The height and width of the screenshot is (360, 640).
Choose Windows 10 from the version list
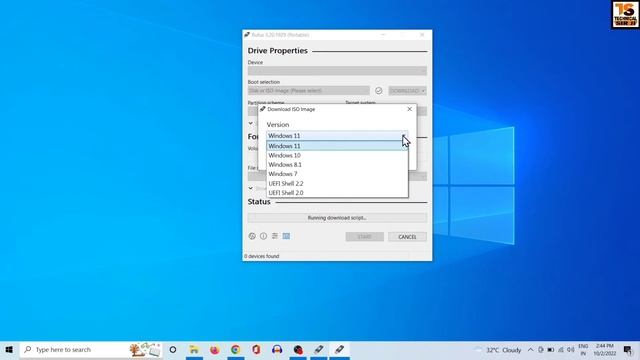click(x=337, y=155)
